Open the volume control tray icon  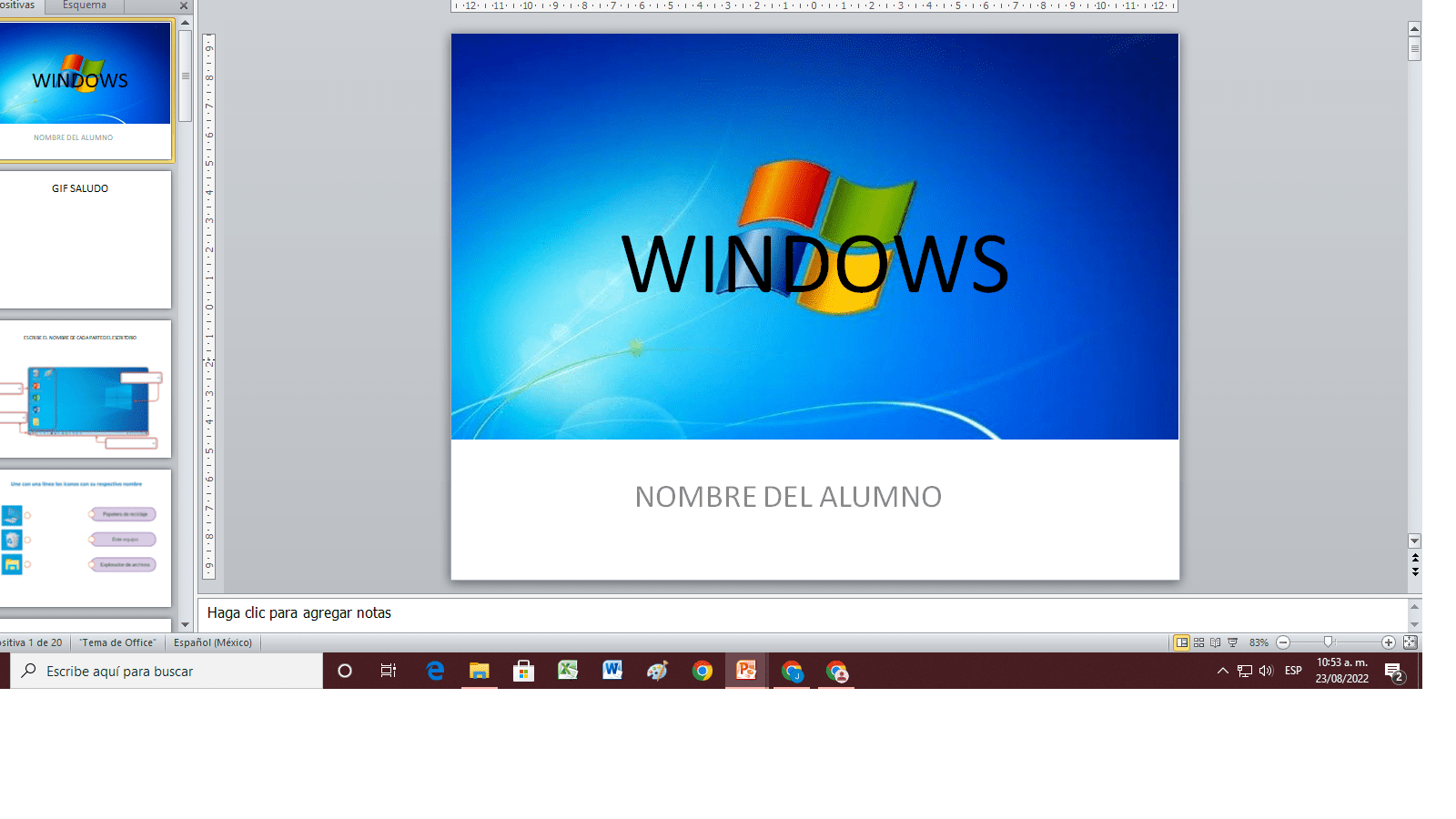tap(1266, 671)
